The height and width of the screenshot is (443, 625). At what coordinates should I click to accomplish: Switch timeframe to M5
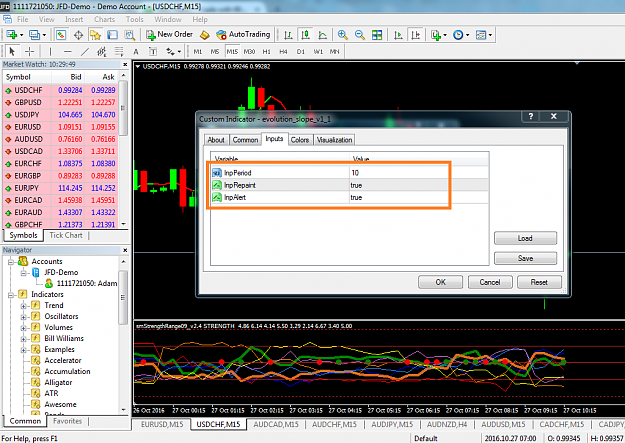tap(215, 51)
